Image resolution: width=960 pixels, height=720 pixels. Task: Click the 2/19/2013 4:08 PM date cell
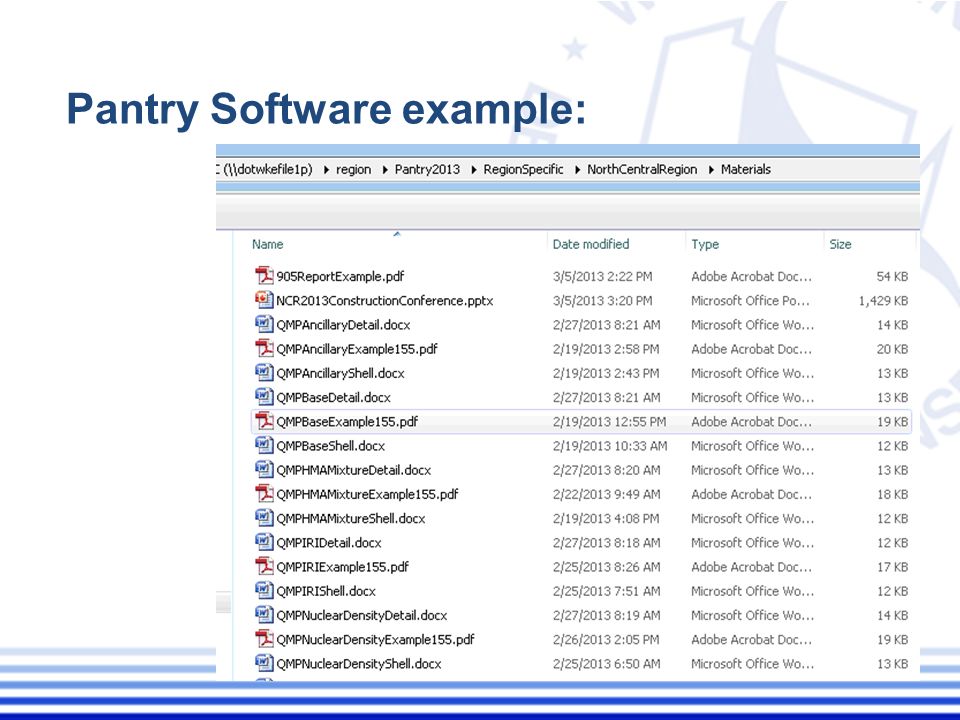606,518
